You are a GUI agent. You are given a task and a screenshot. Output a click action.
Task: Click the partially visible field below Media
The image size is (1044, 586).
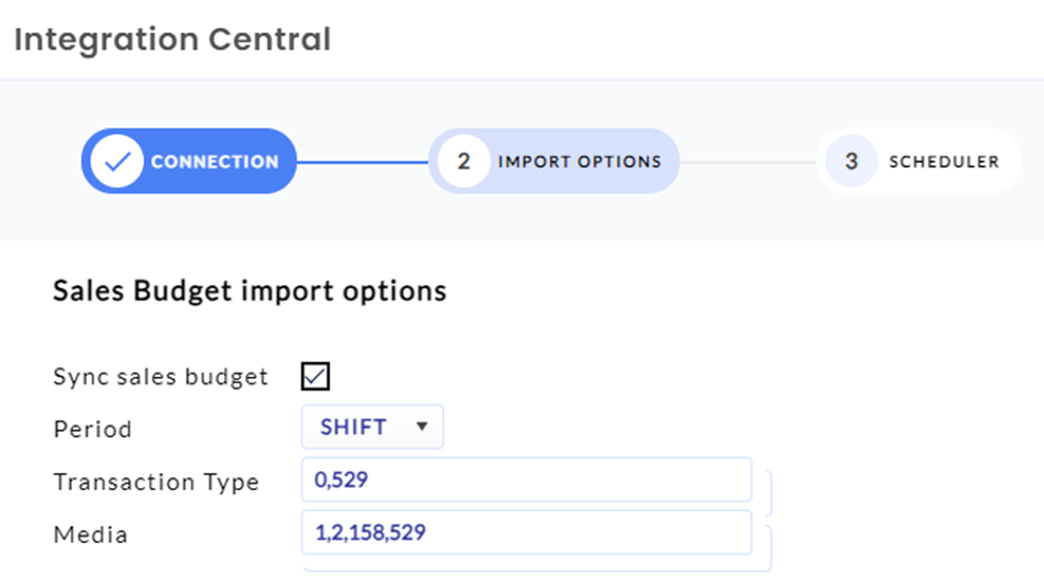tap(537, 566)
